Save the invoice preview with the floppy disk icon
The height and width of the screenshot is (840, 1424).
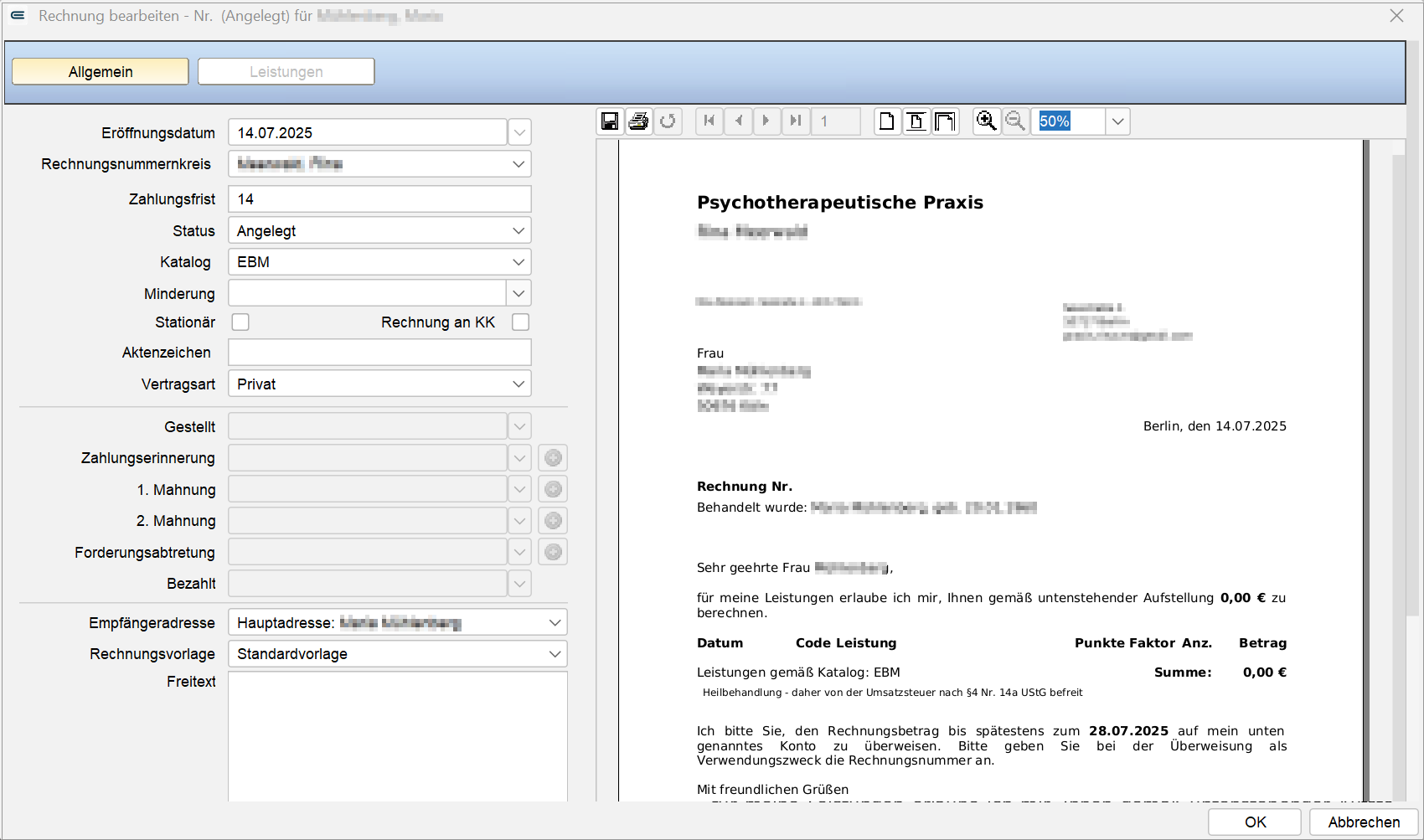coord(610,121)
